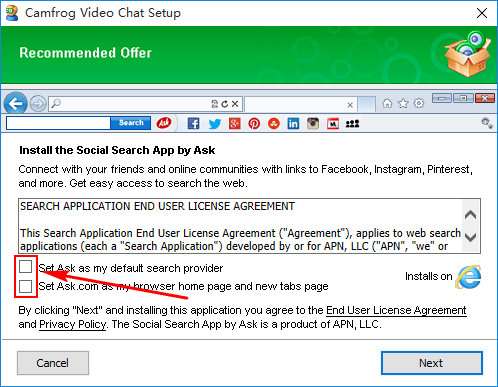The image size is (498, 387).
Task: Click the Facebook toolbar icon
Action: 193,124
